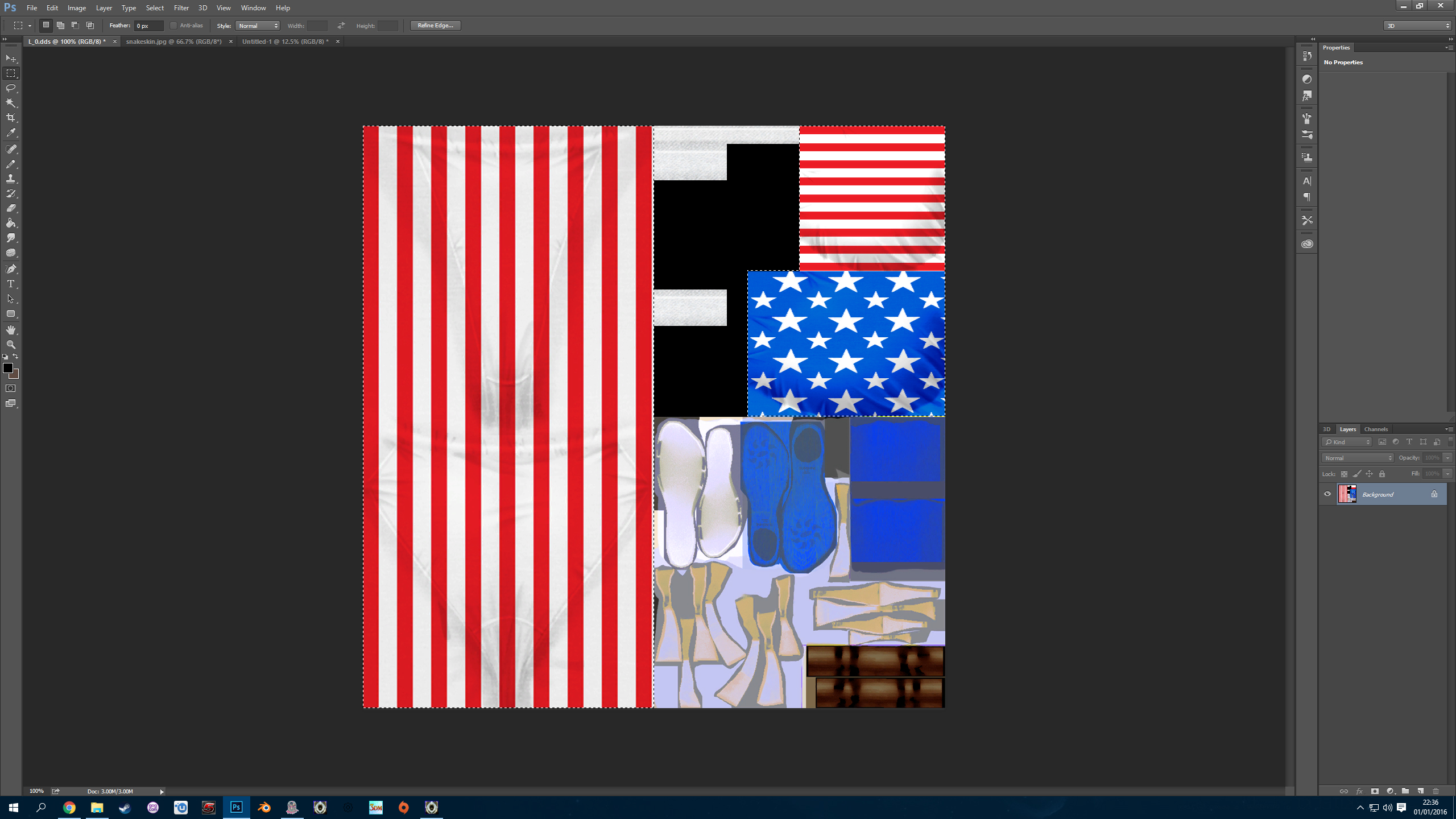Select the Move tool

11,59
